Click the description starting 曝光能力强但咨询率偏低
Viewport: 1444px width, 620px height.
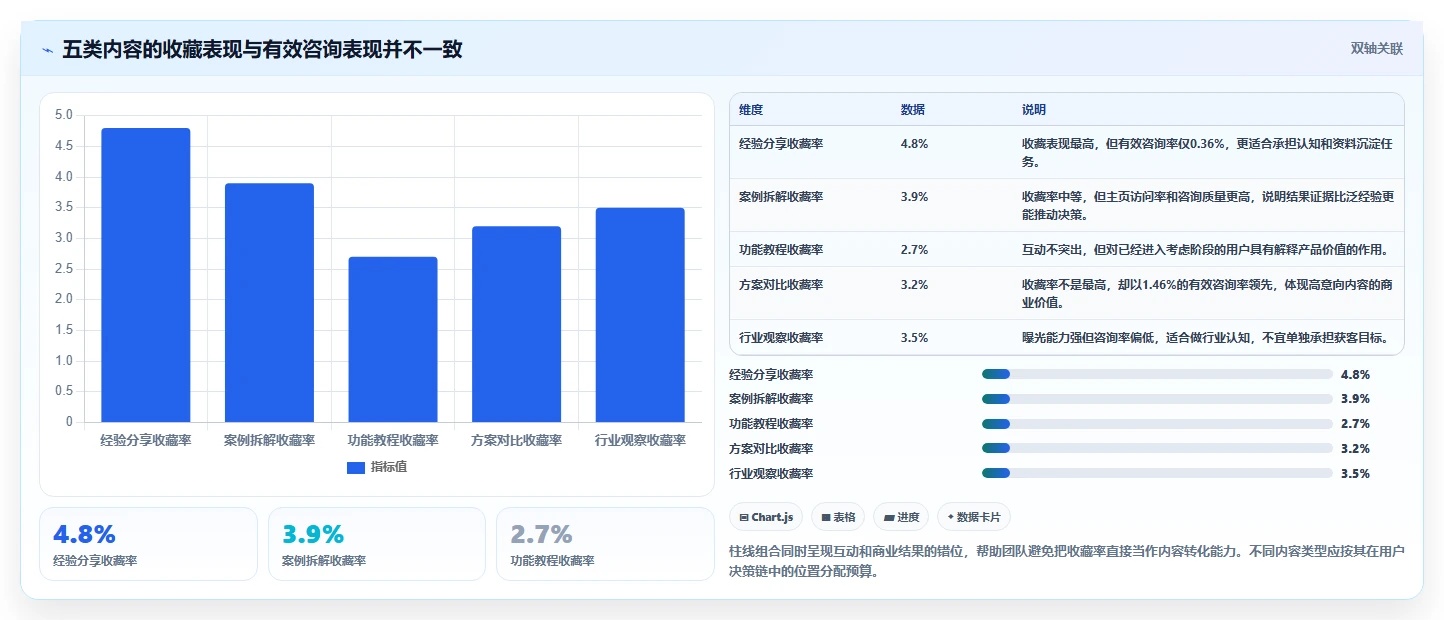pos(1206,338)
